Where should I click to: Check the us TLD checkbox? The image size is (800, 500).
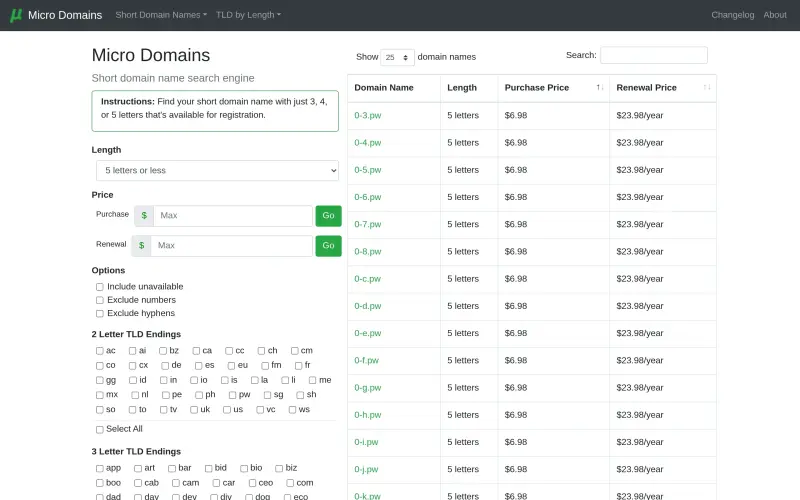[227, 410]
